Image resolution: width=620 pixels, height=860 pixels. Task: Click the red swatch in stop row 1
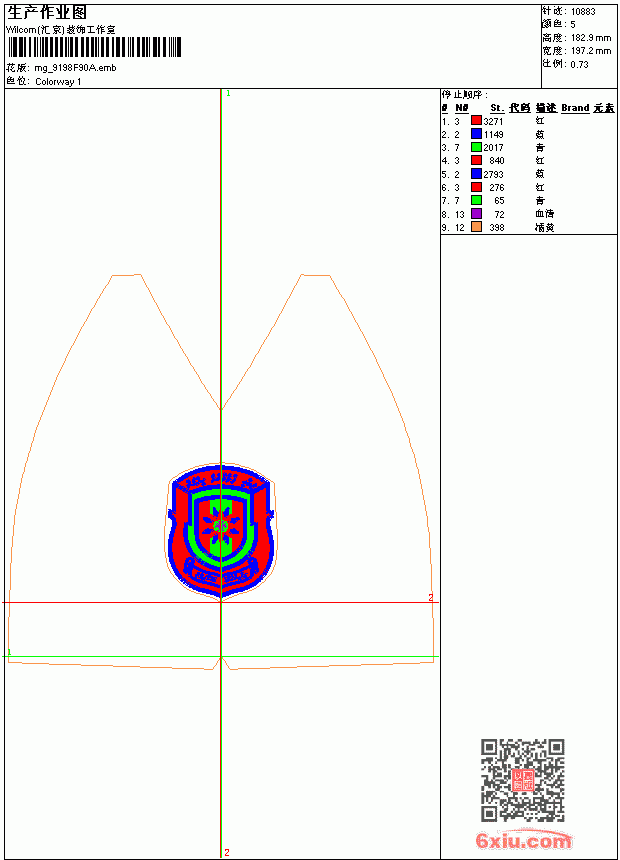click(x=476, y=121)
